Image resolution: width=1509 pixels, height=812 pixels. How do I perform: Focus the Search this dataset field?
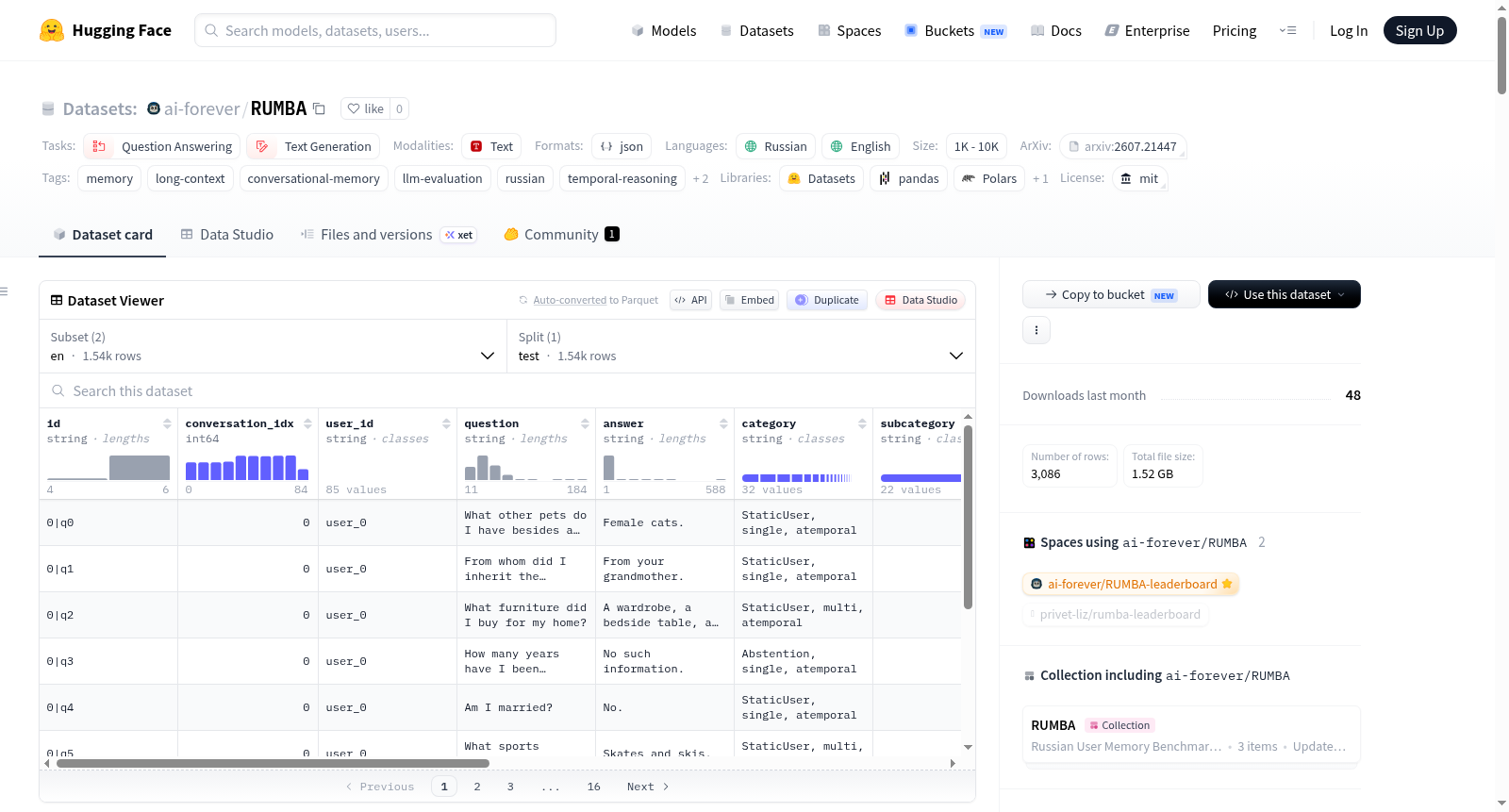507,390
